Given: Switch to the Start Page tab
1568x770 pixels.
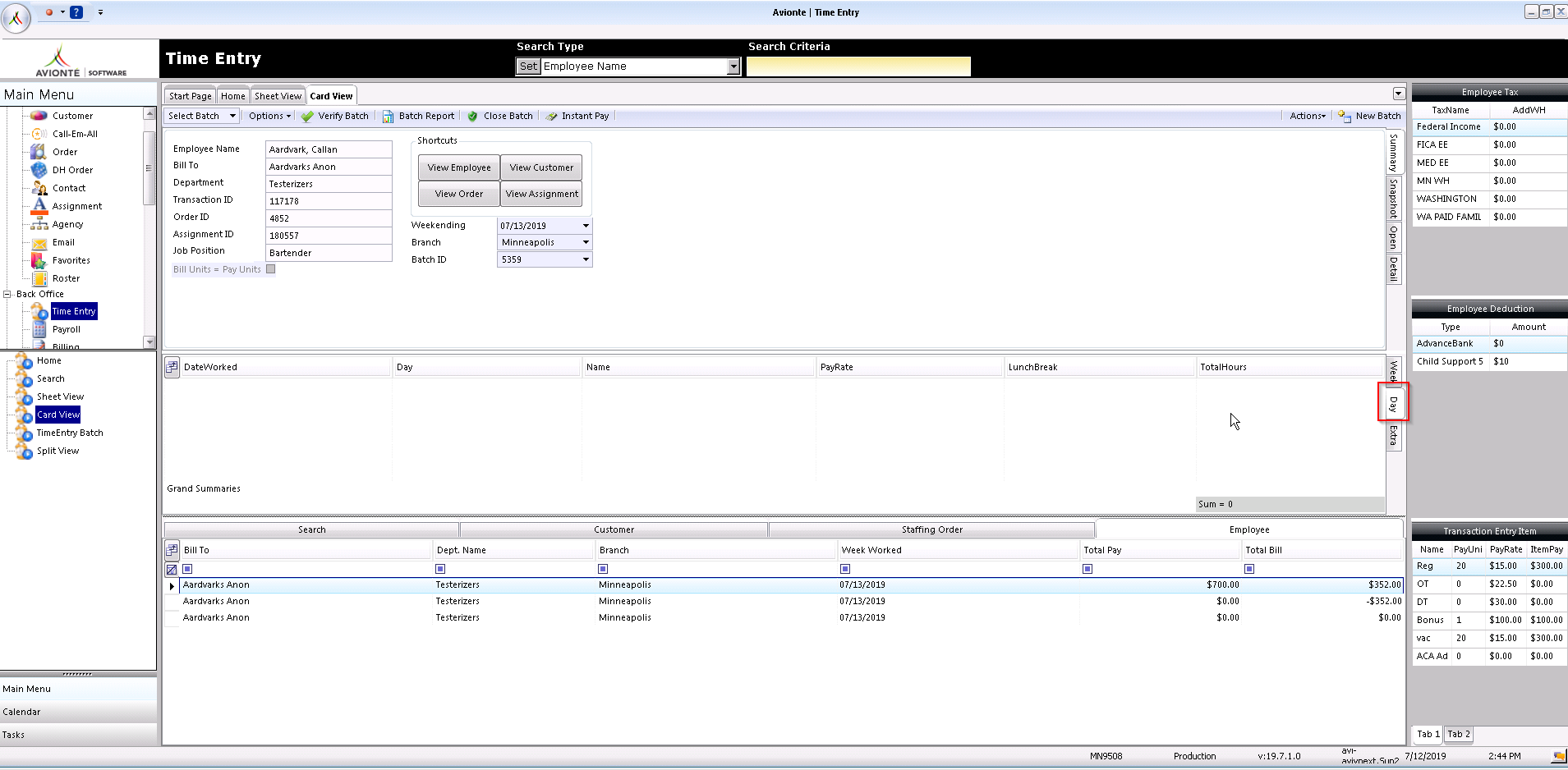Looking at the screenshot, I should click(x=191, y=96).
